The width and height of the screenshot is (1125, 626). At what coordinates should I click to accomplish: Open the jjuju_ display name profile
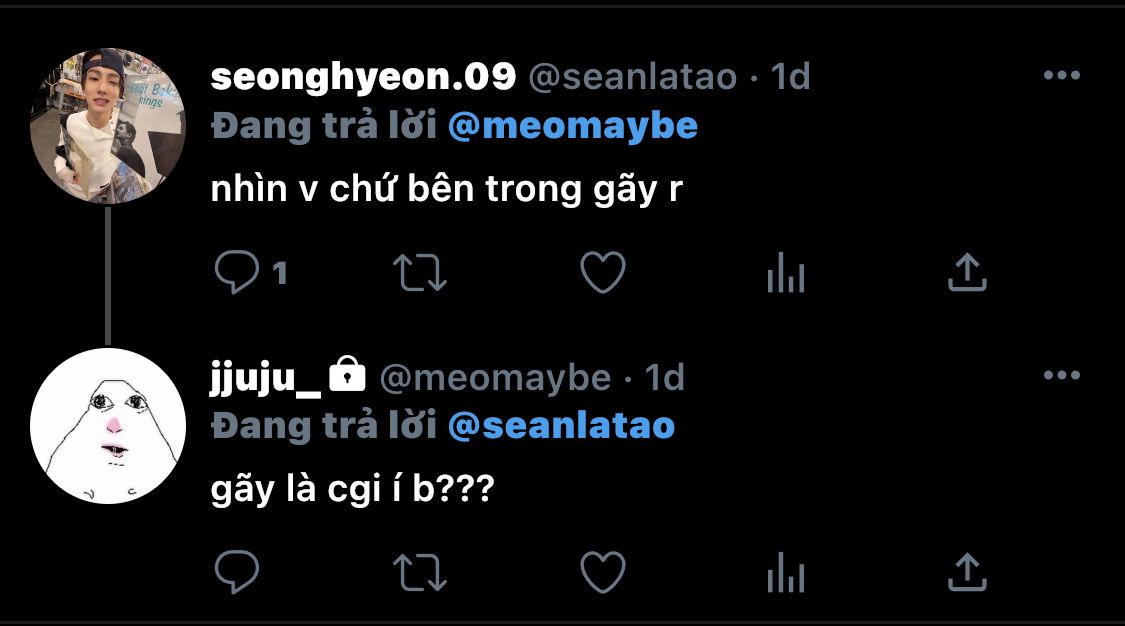coord(266,377)
